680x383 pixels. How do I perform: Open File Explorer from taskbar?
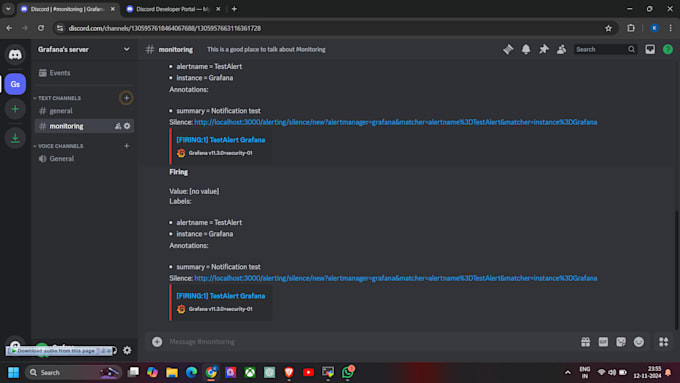coord(172,373)
